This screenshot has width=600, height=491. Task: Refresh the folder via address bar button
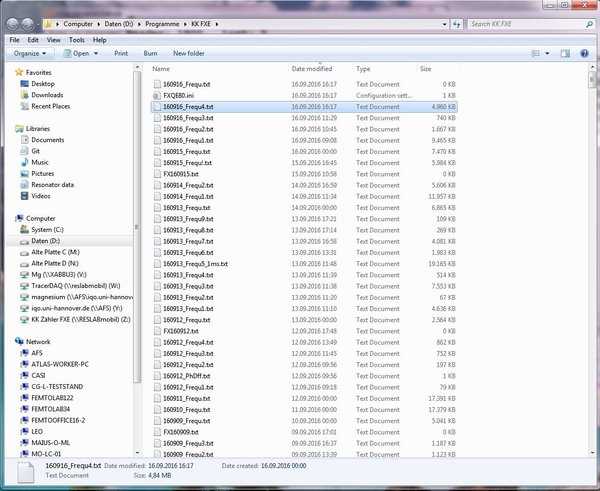[456, 24]
